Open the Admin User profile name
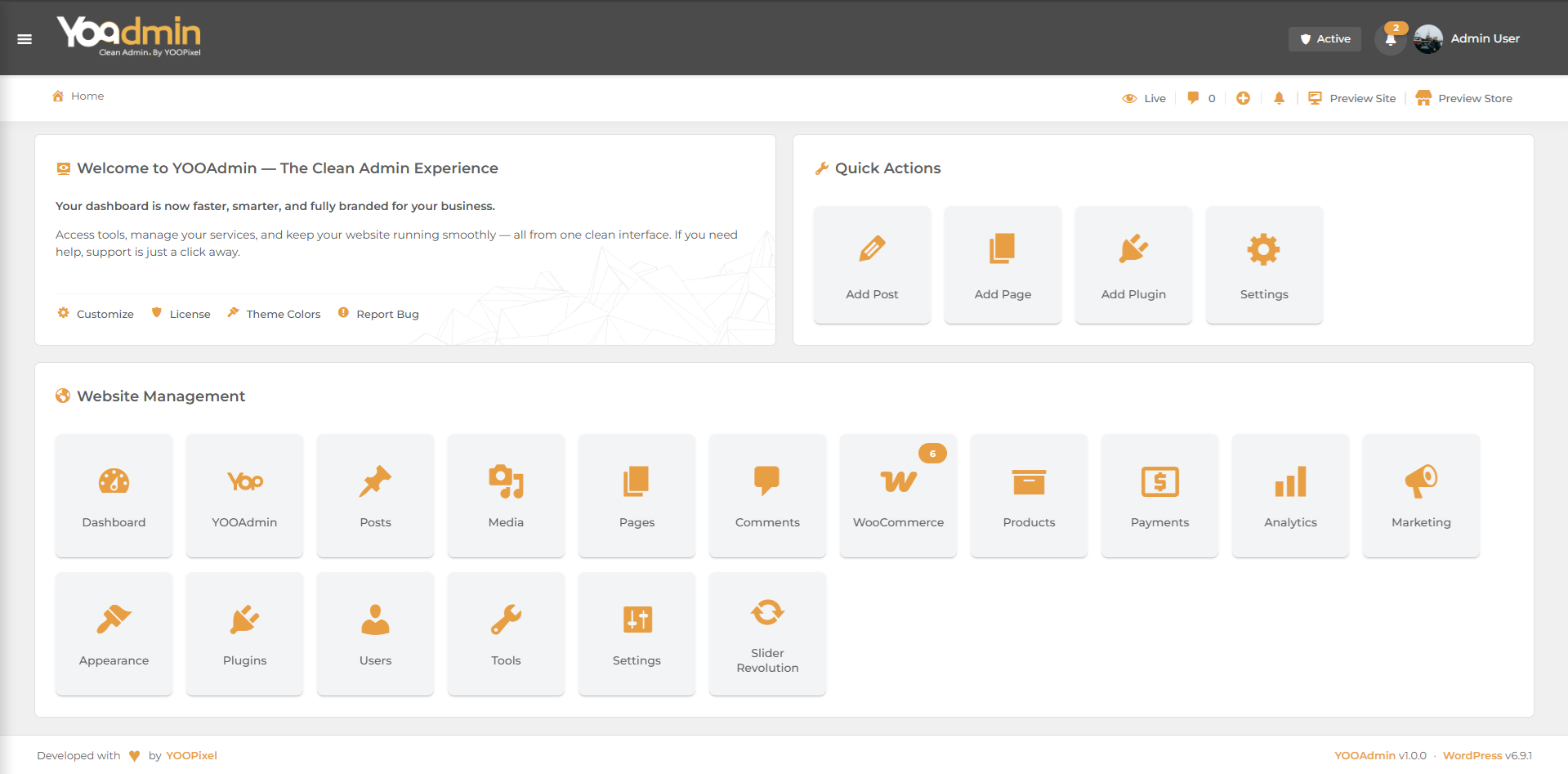Screen dimensions: 1568x774 1485,38
